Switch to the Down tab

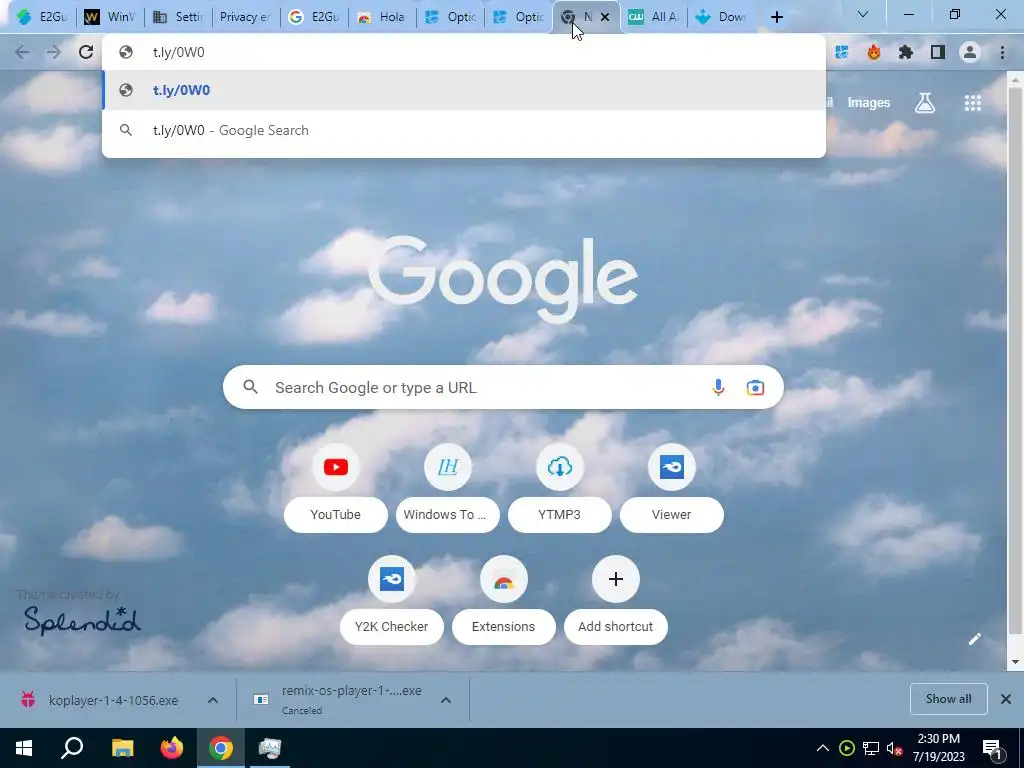coord(721,17)
